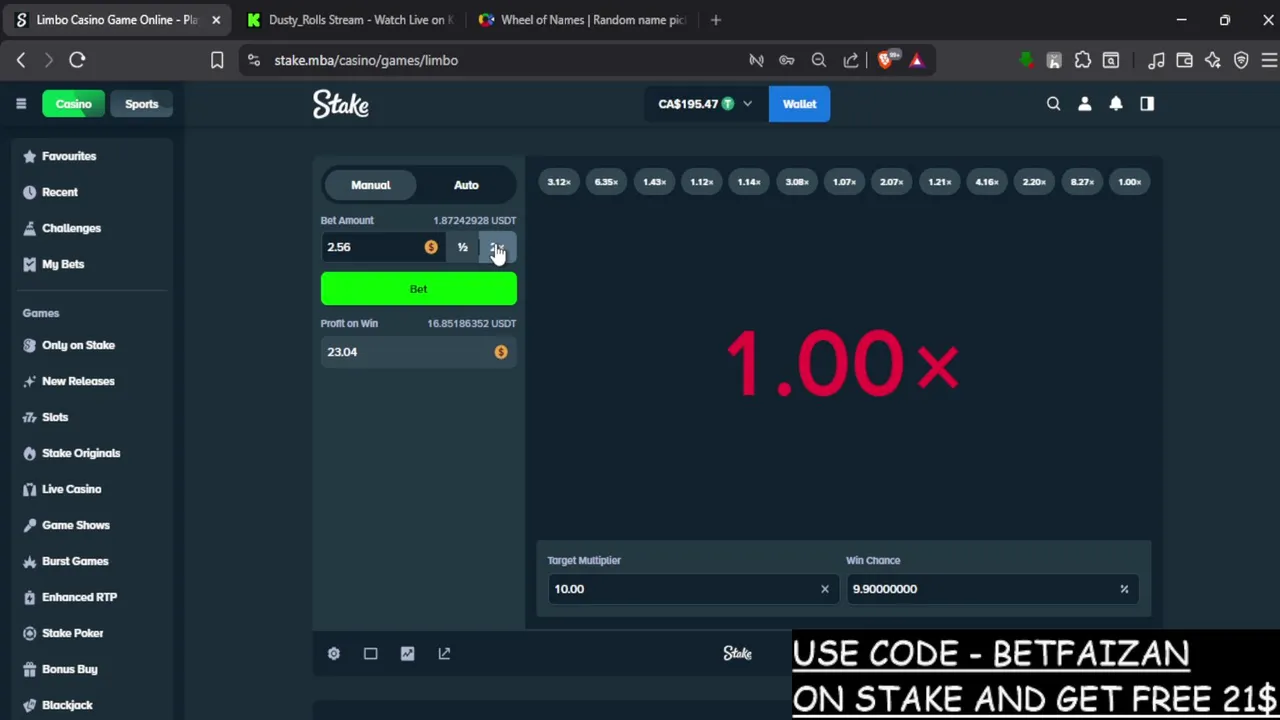
Task: Open Game Shows category
Action: coord(76,525)
